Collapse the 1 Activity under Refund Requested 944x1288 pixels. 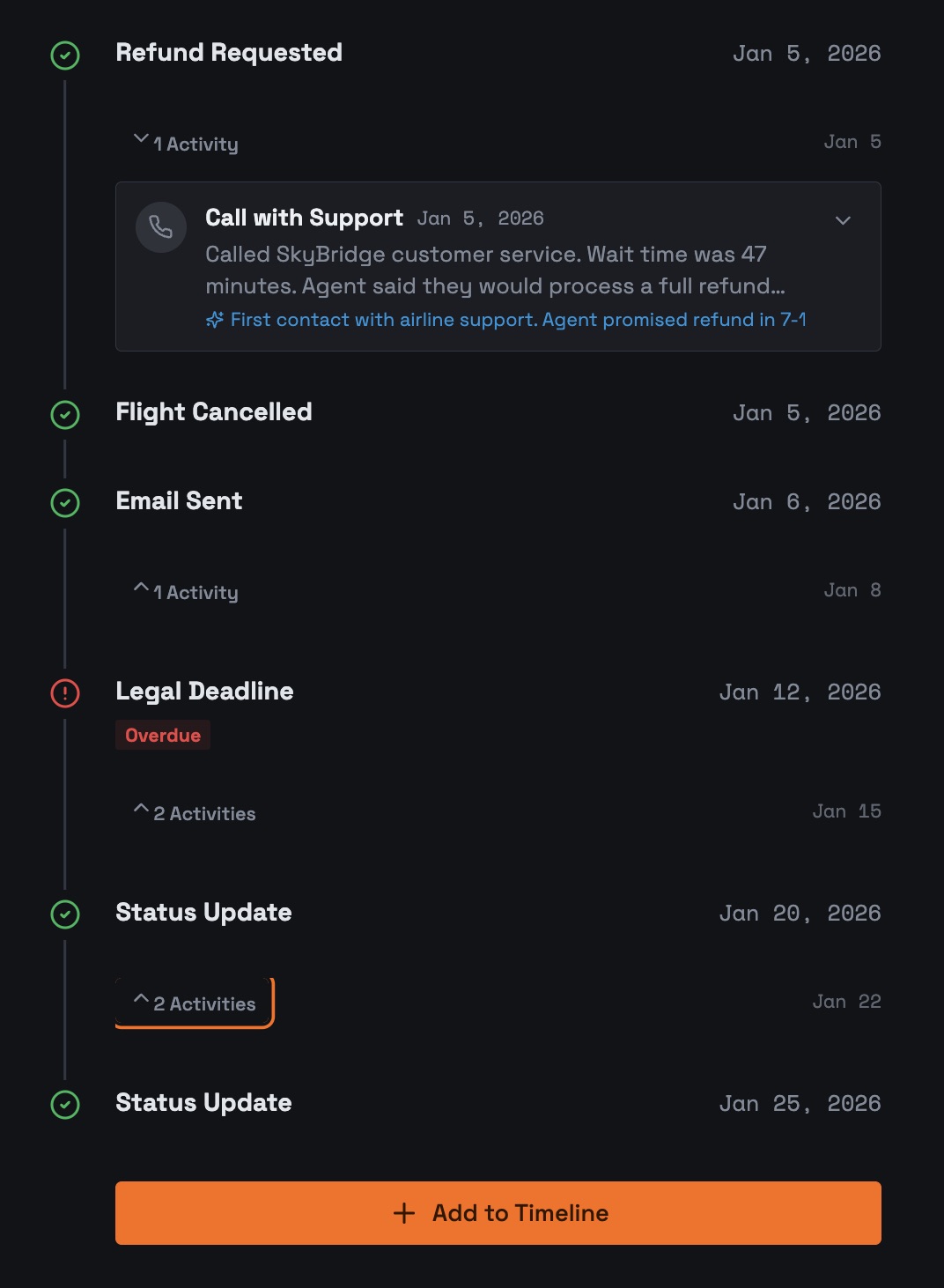(x=187, y=144)
